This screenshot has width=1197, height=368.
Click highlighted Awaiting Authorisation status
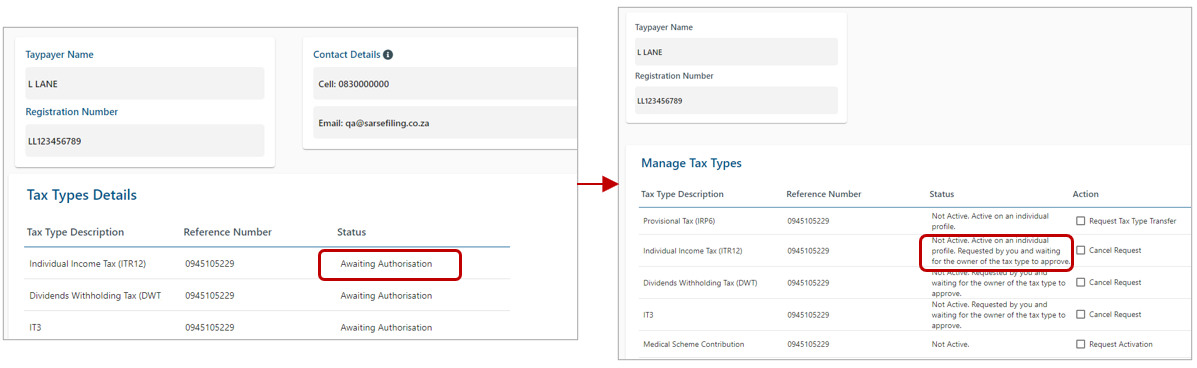[386, 264]
